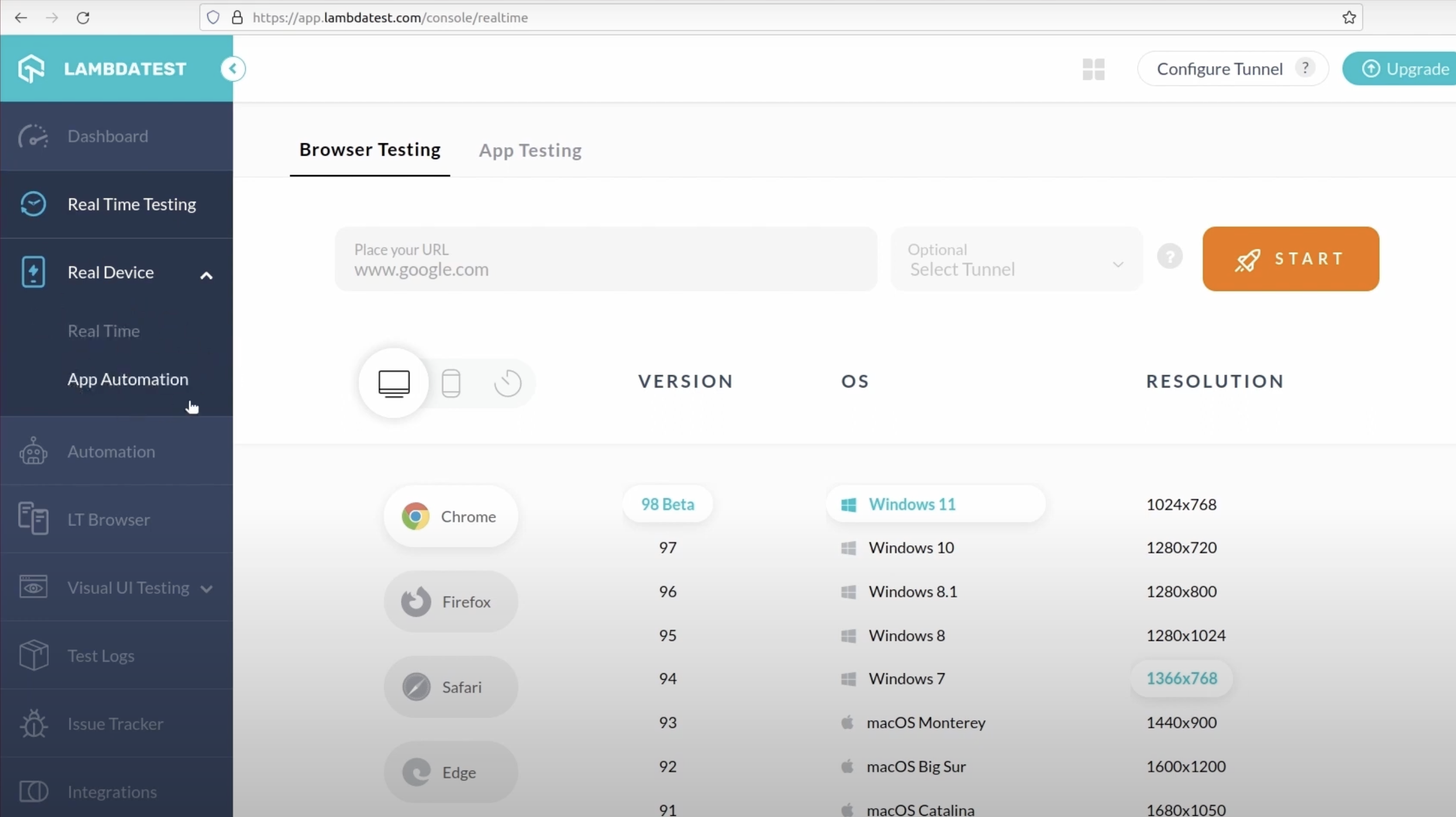Click the Place your URL field
The width and height of the screenshot is (1456, 817).
606,259
